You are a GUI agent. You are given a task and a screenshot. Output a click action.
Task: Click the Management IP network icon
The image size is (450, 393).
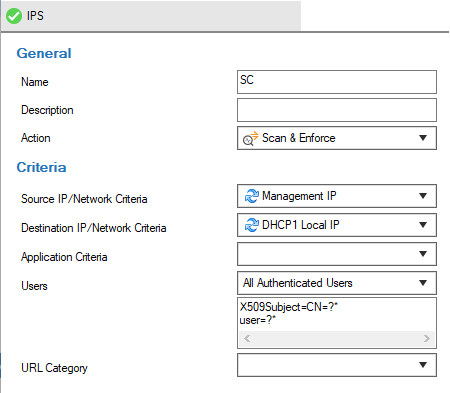[x=252, y=196]
